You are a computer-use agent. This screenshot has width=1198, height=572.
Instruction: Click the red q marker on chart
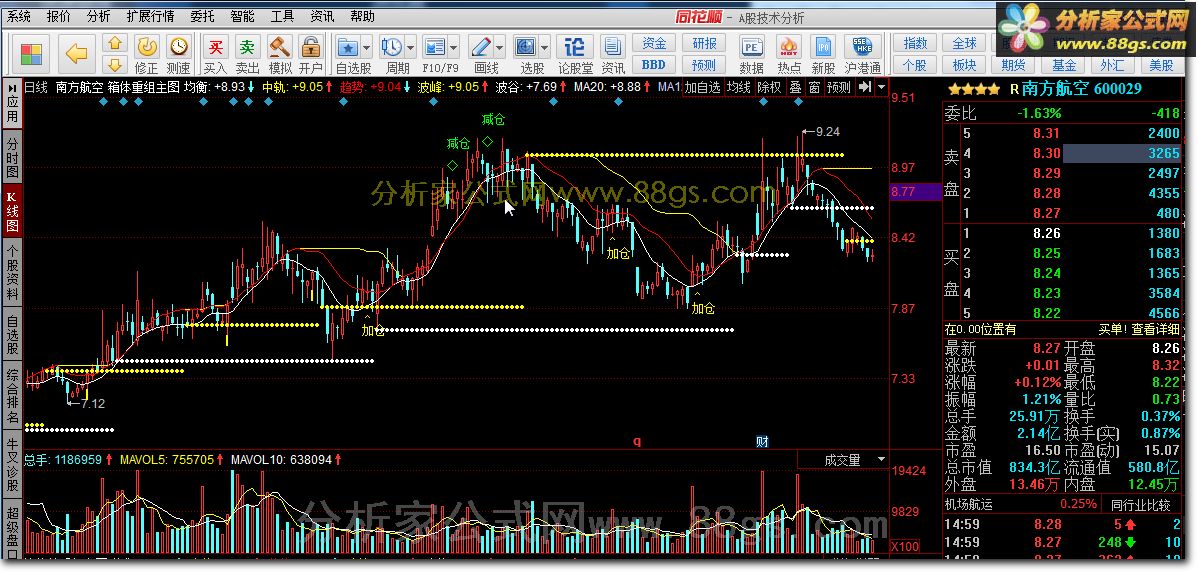tap(636, 441)
